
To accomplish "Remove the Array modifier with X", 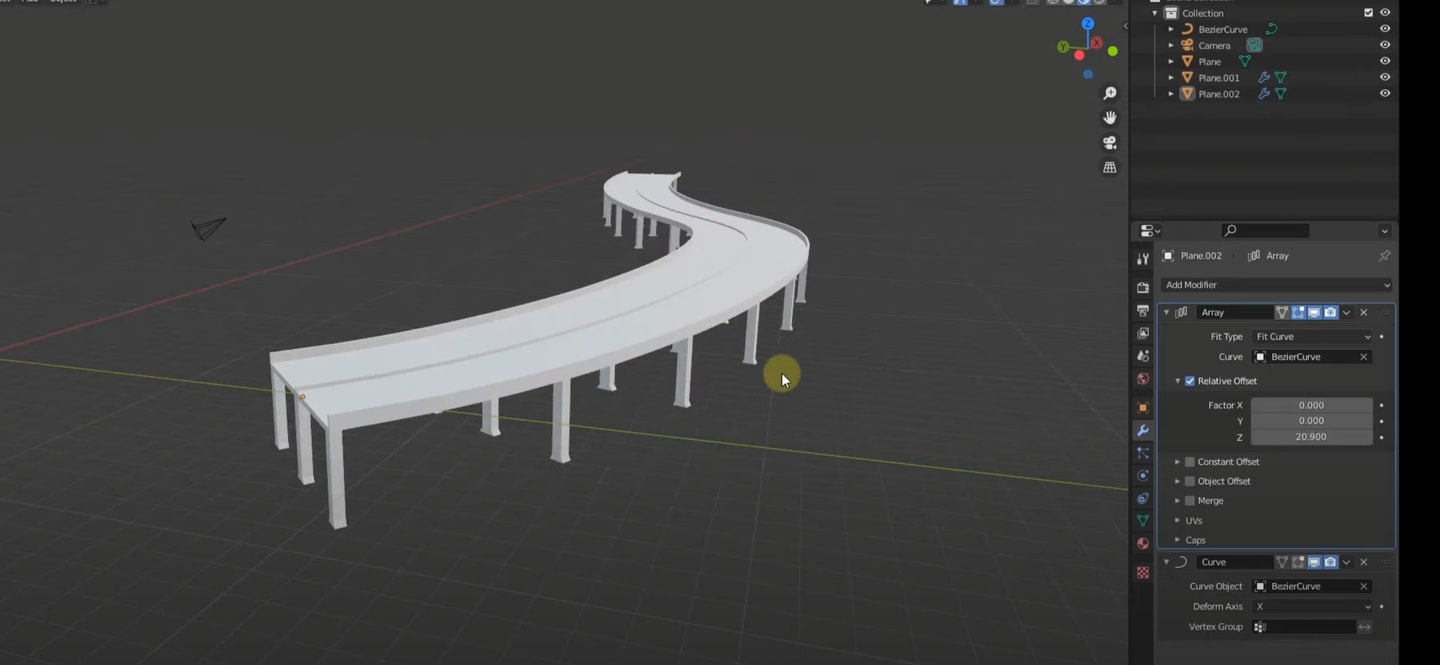I will tap(1363, 313).
